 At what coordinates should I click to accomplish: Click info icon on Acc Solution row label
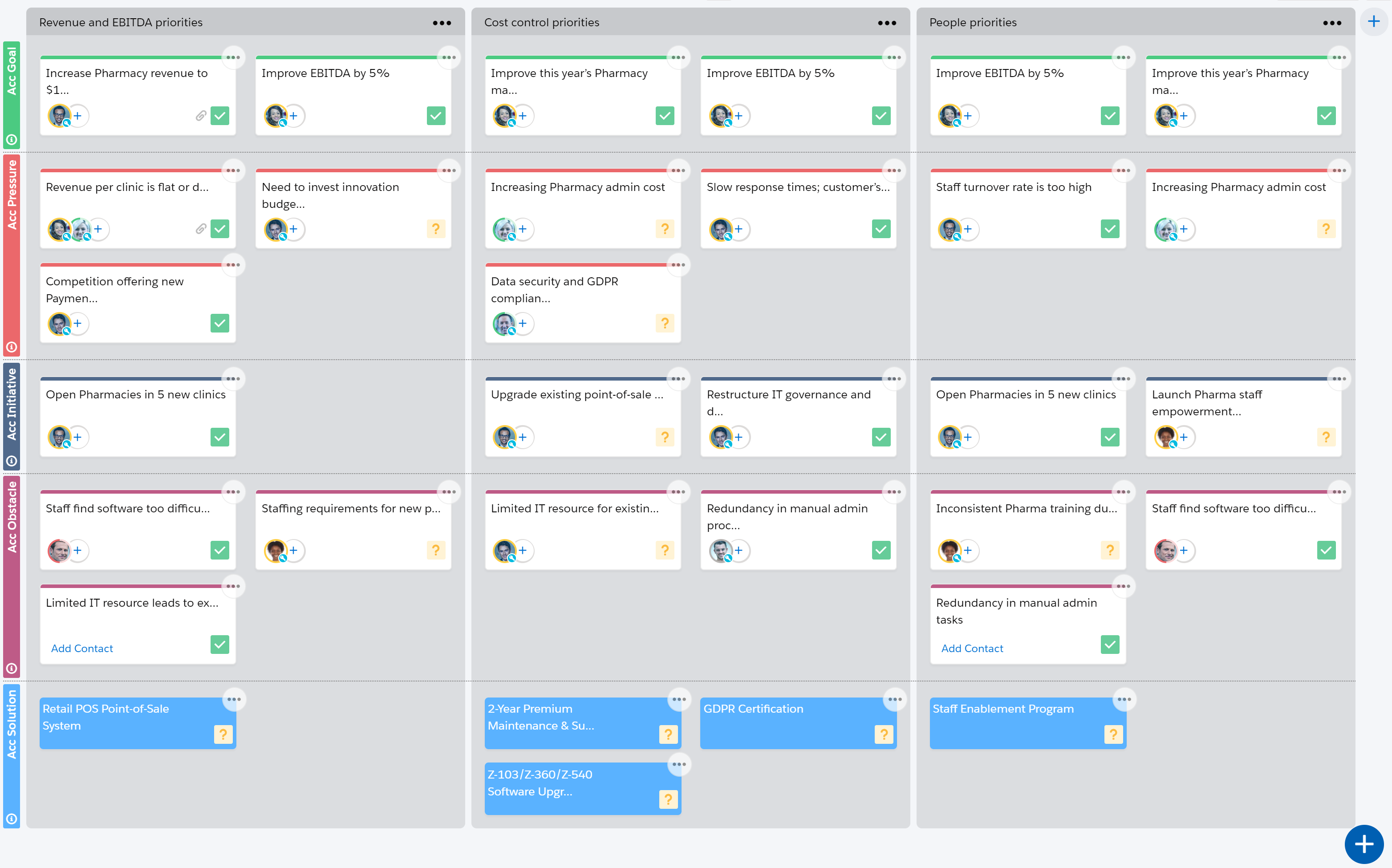click(12, 819)
